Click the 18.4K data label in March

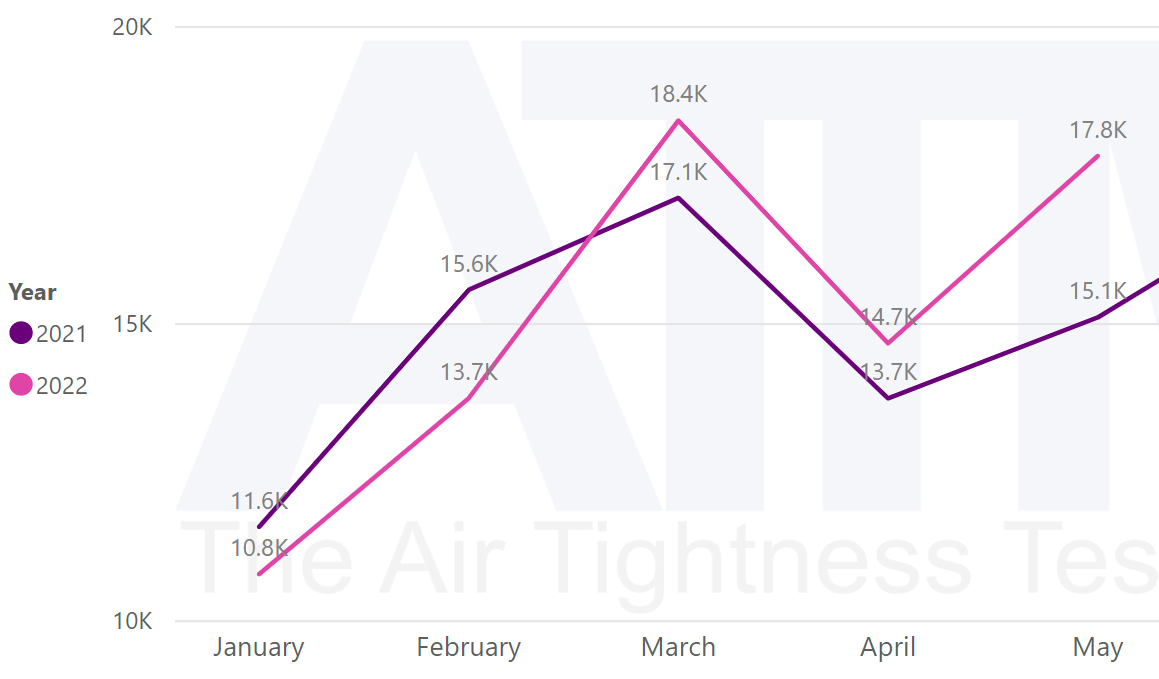[x=678, y=94]
